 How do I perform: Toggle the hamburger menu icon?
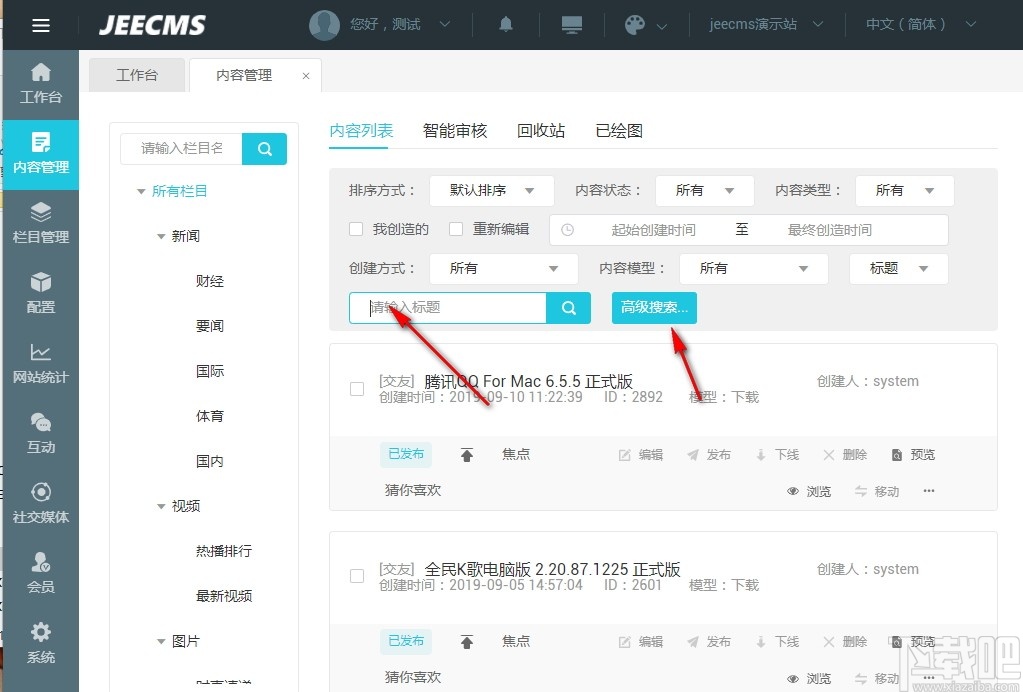point(40,25)
